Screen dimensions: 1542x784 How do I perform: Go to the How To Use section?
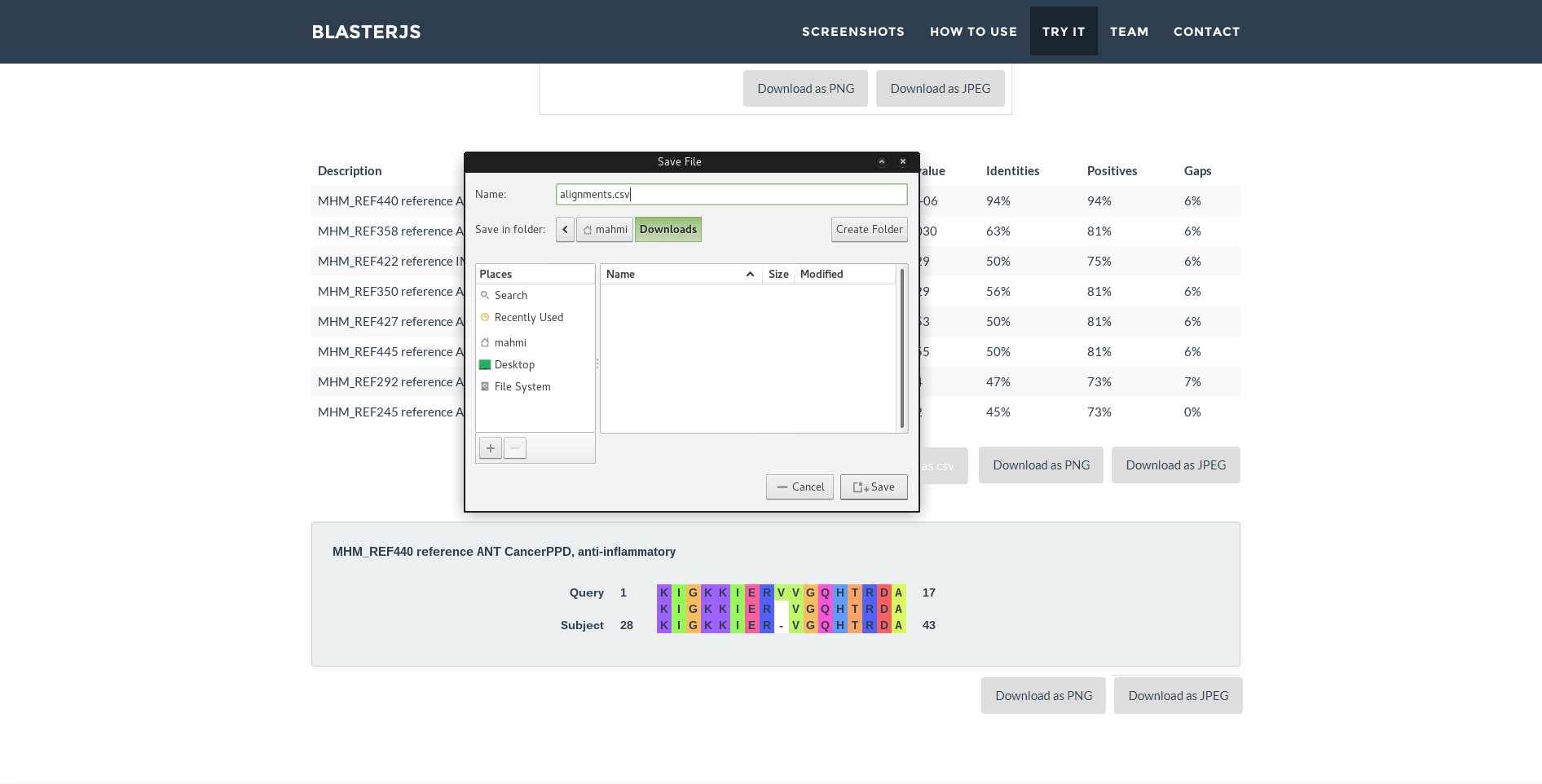(973, 32)
